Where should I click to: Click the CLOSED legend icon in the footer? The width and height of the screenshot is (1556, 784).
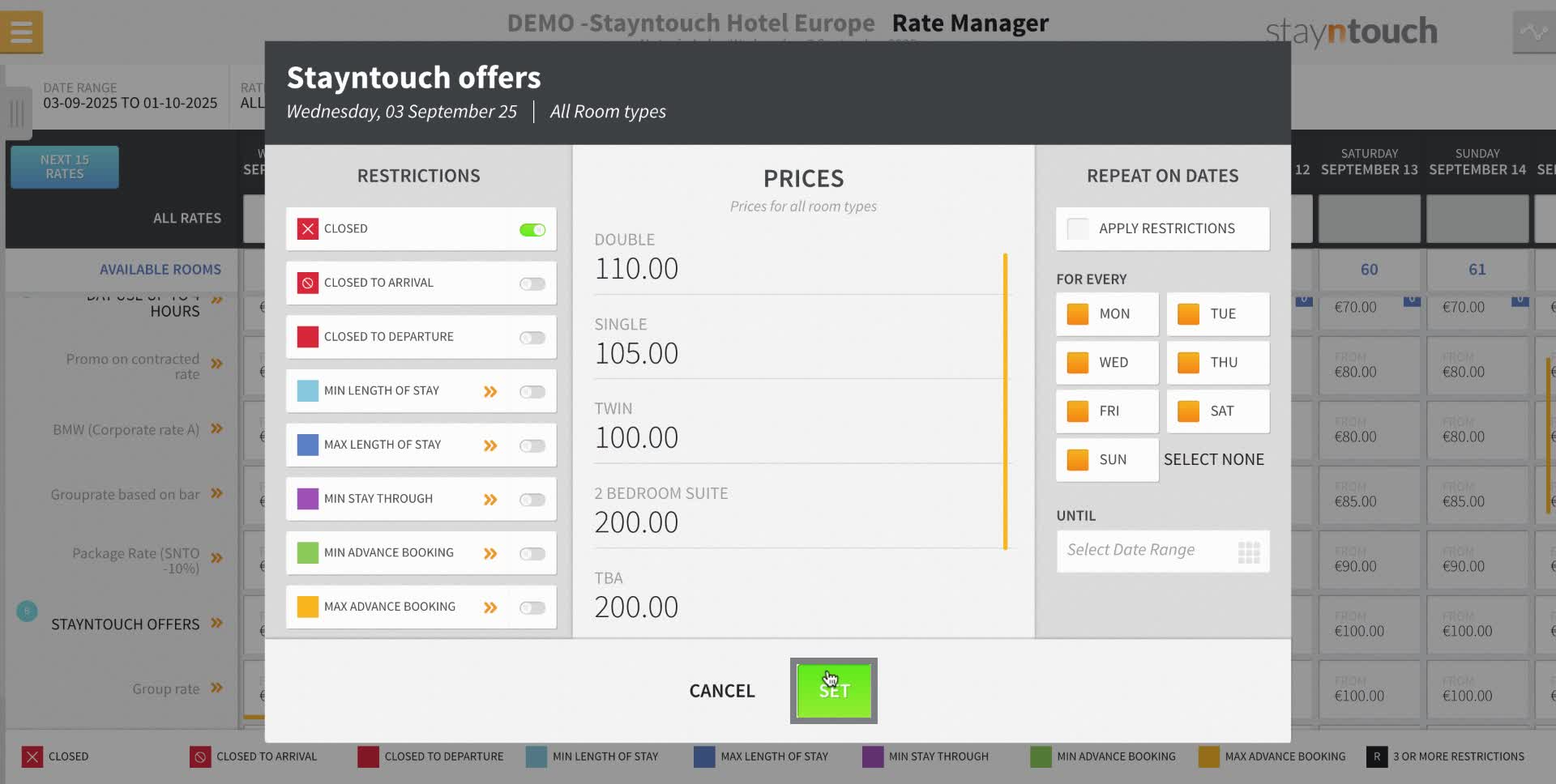tap(32, 757)
